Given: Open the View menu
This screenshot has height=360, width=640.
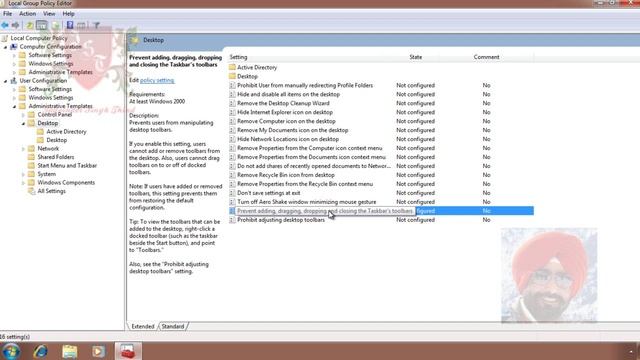Looking at the screenshot, I should (49, 13).
